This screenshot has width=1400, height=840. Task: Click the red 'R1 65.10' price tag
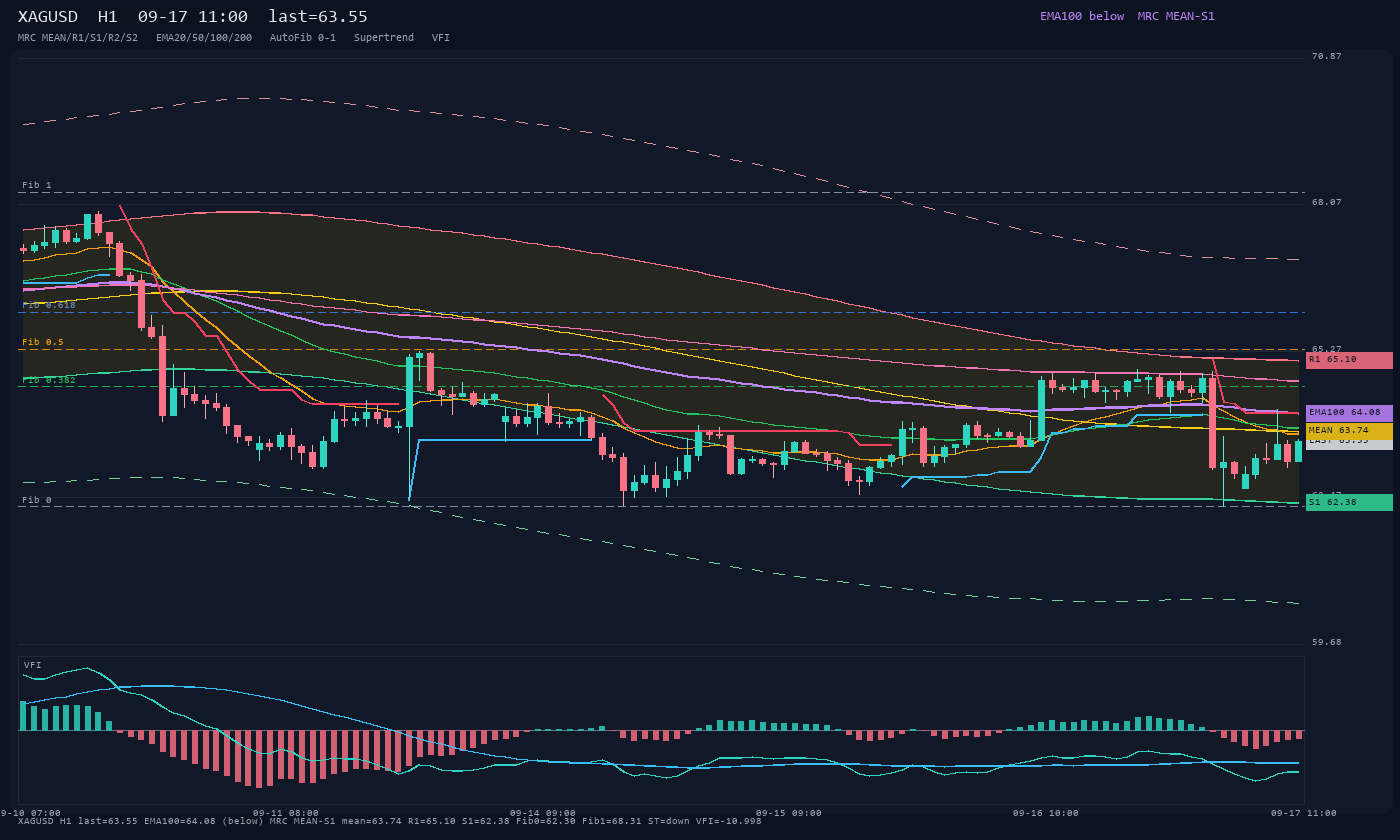(1349, 360)
